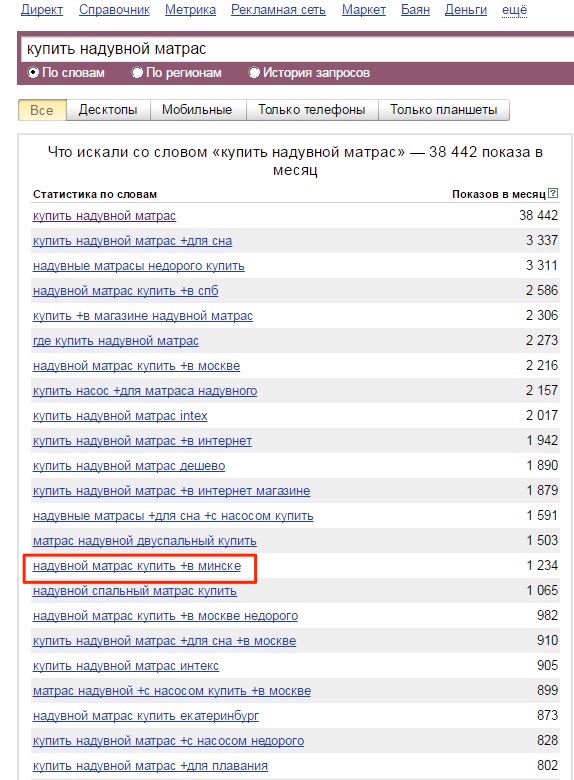Screen dimensions: 574x780
Task: Go to Рекламная сеть in top navigation
Action: [279, 9]
